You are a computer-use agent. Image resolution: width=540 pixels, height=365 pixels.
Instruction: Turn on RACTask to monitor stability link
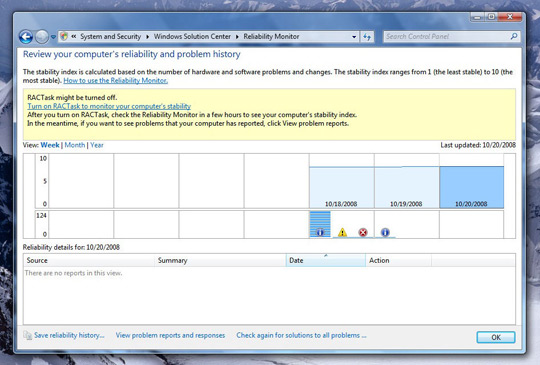109,106
